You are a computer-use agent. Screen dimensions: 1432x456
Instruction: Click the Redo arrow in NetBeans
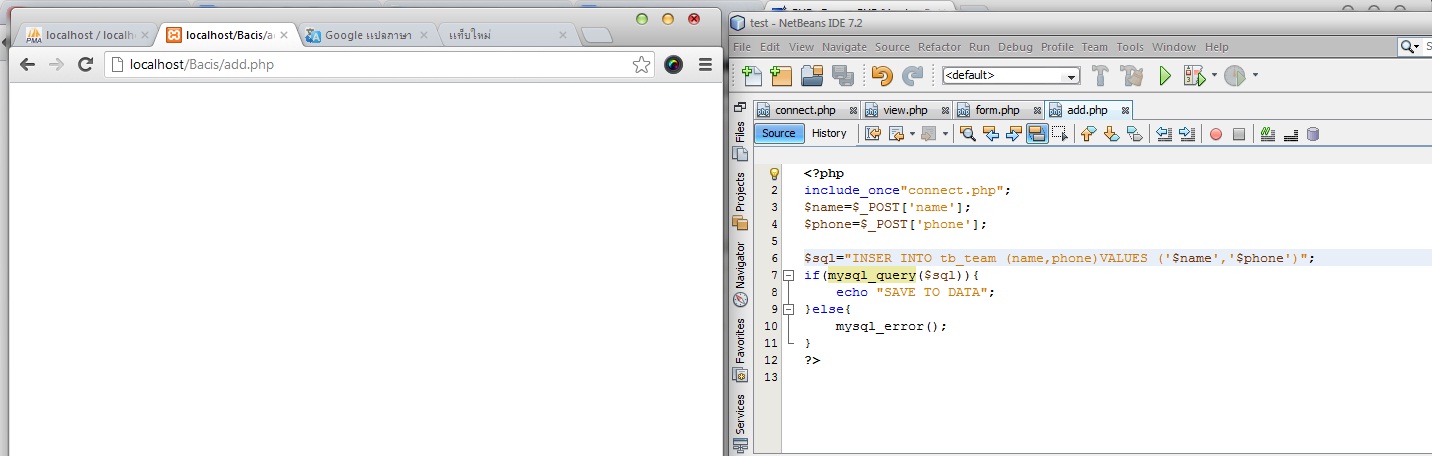pos(912,75)
